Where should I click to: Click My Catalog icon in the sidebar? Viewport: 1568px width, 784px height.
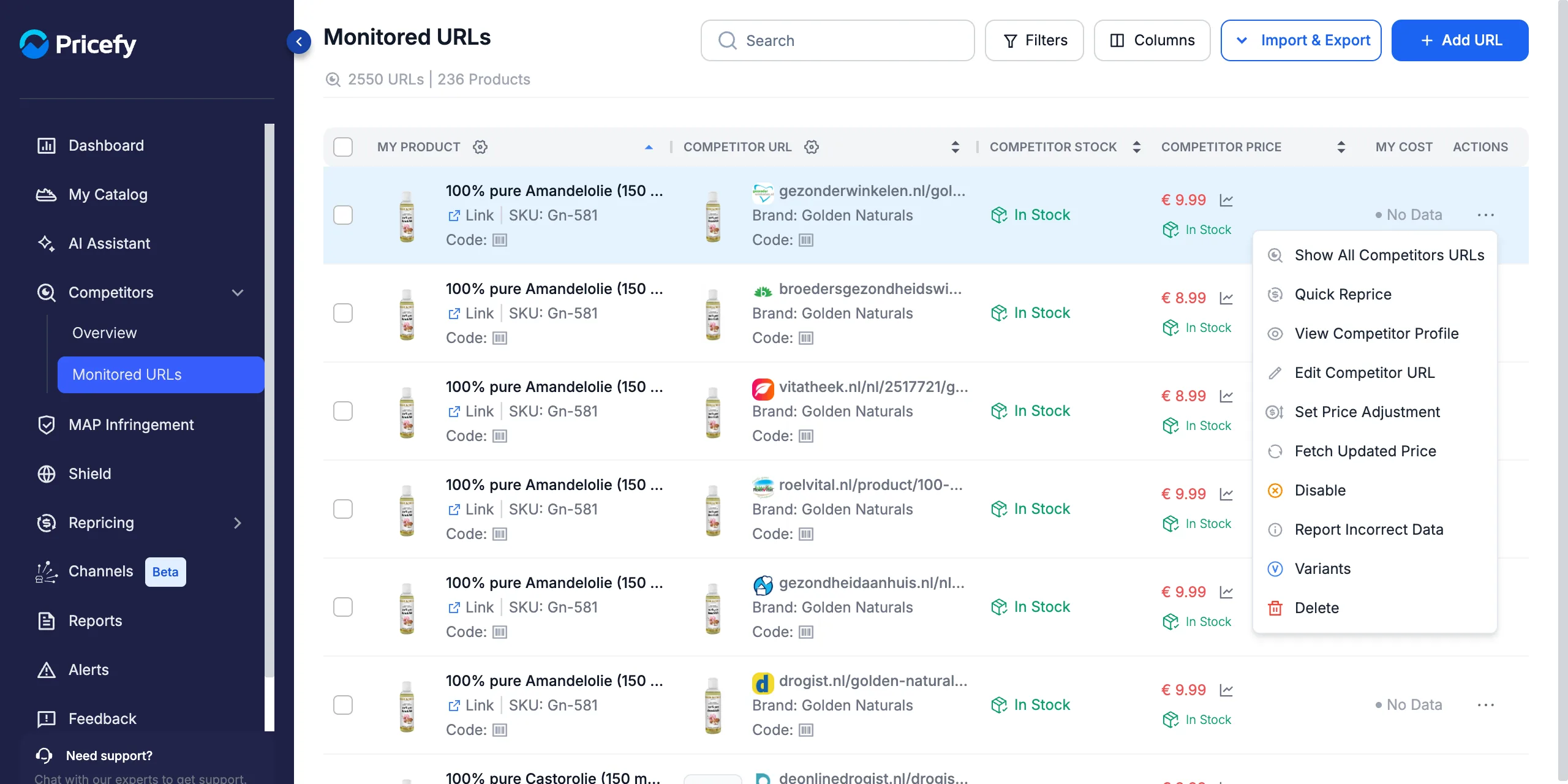coord(47,195)
